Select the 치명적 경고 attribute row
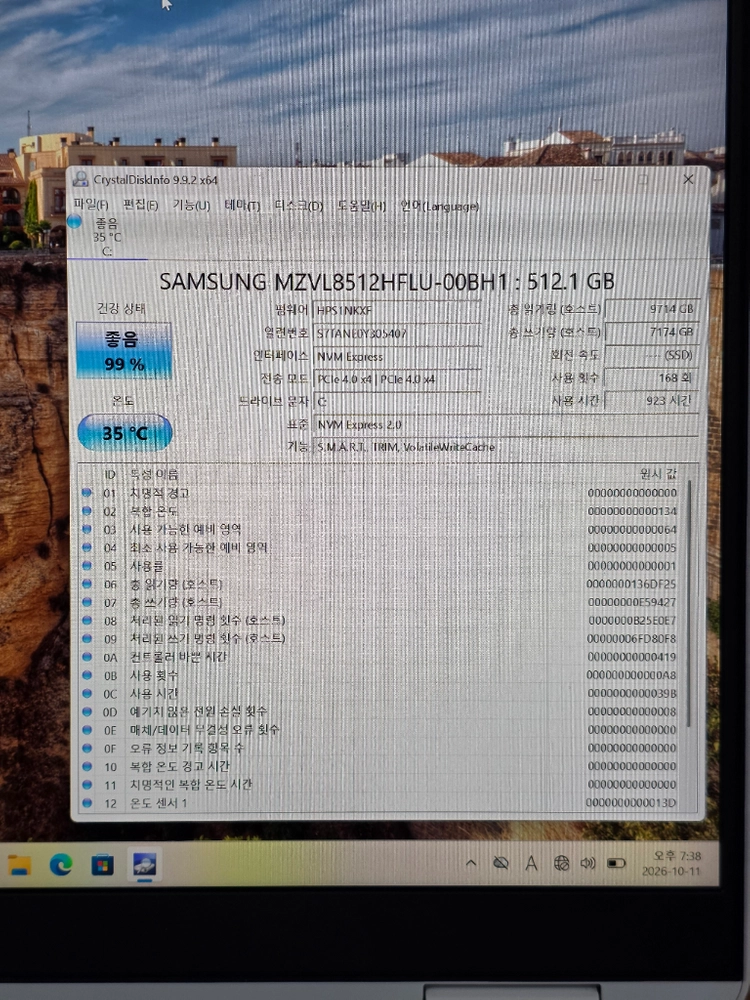Image resolution: width=750 pixels, height=1000 pixels. (380, 493)
